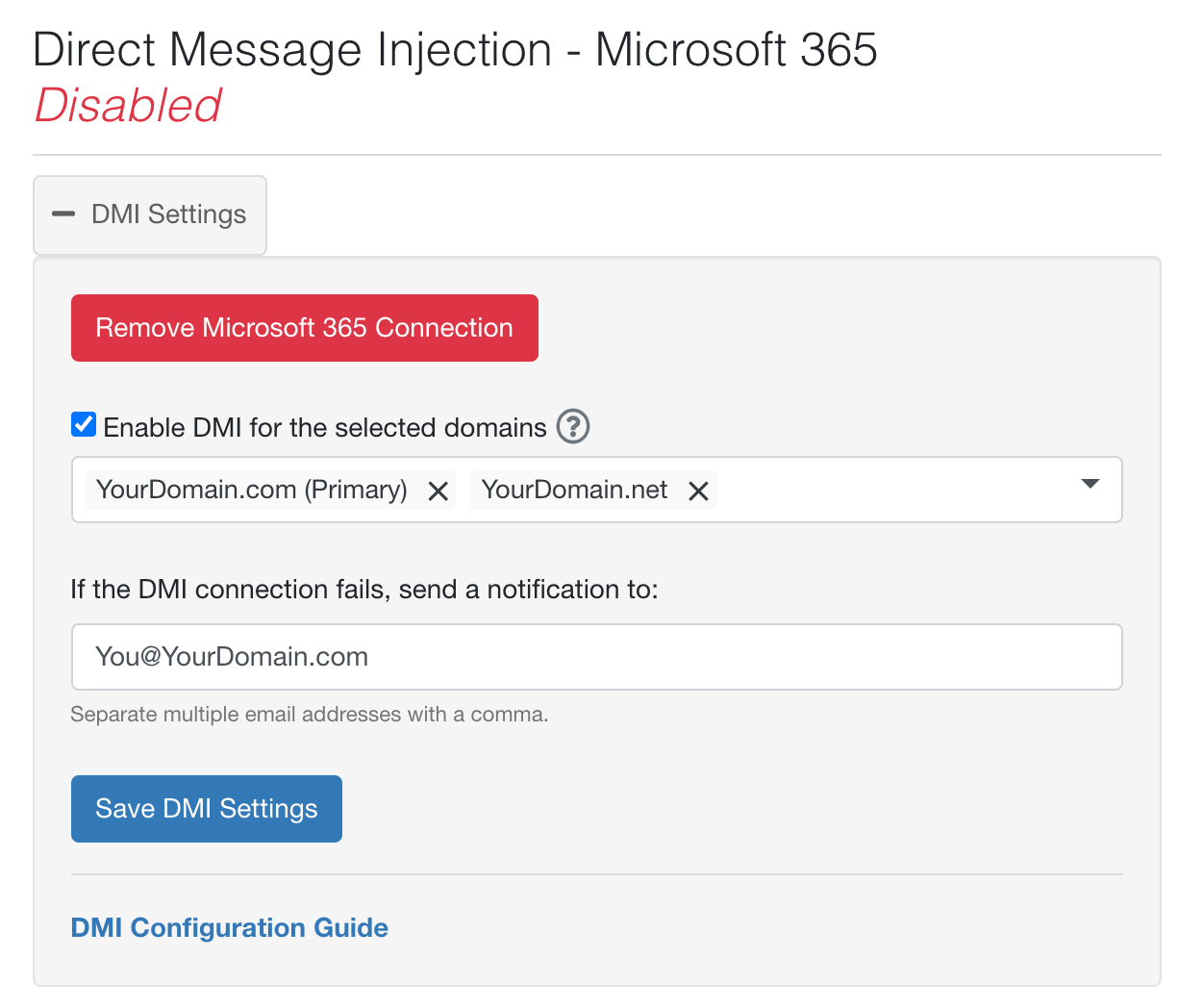Viewport: 1202px width, 1008px height.
Task: Open the DMI Configuration Guide
Action: pos(229,927)
